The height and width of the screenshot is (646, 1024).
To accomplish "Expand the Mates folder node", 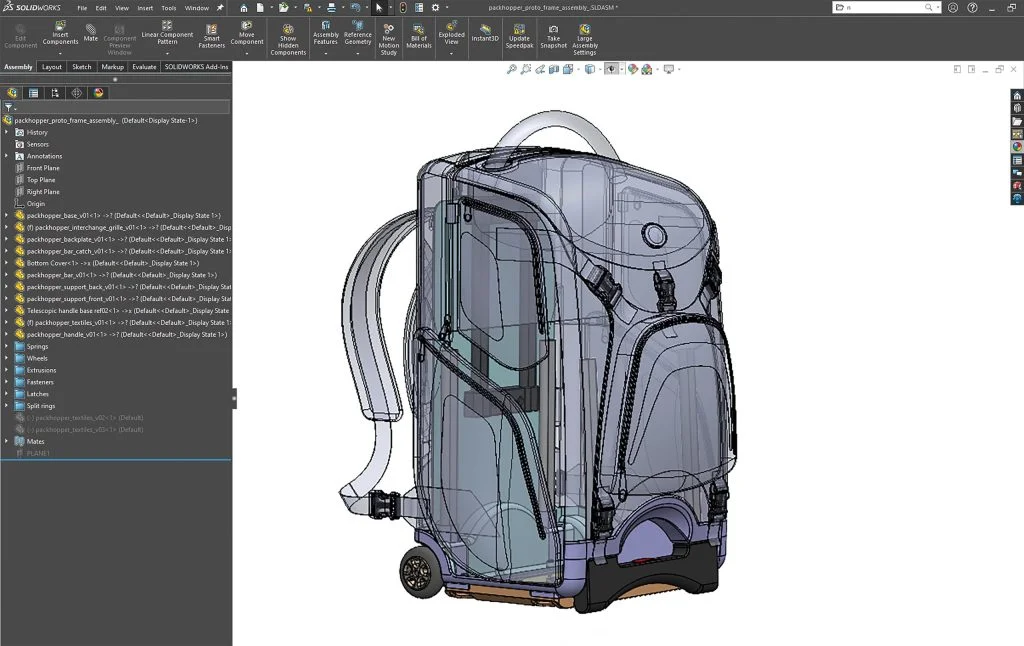I will [x=7, y=441].
